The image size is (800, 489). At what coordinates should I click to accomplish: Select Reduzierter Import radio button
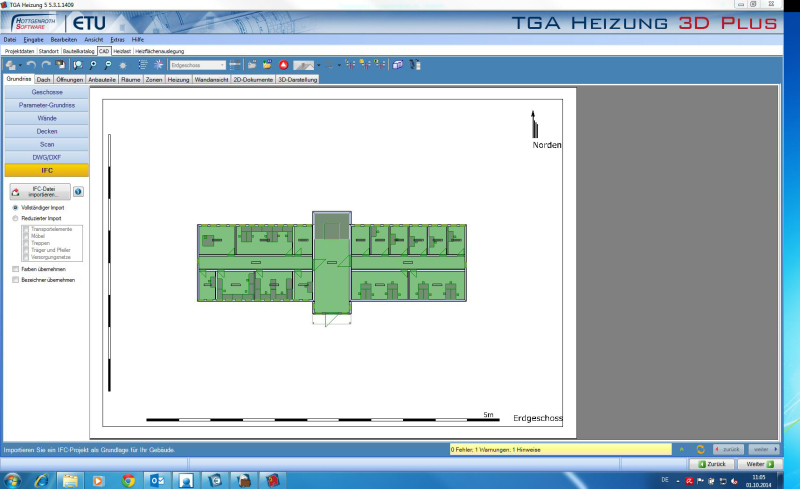coord(15,218)
